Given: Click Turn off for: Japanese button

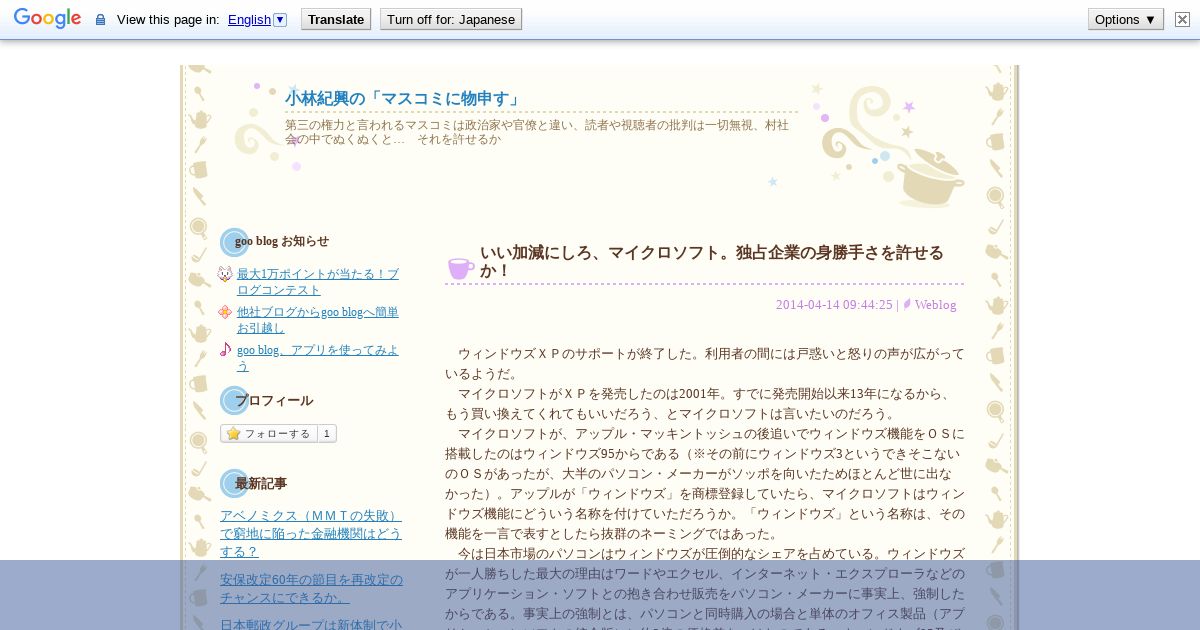Looking at the screenshot, I should (x=451, y=19).
